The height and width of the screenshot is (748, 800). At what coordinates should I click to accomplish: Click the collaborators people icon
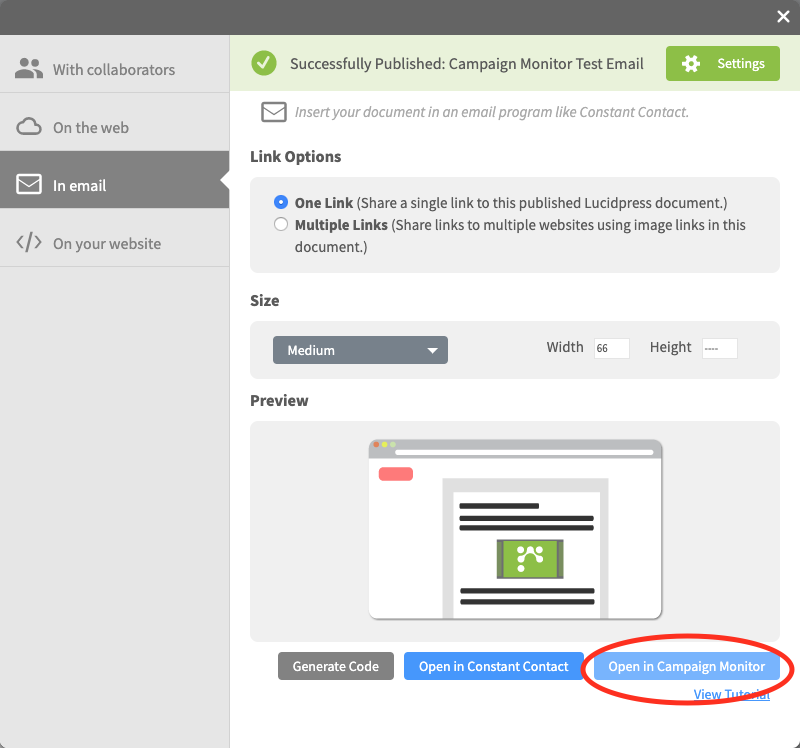(x=29, y=69)
